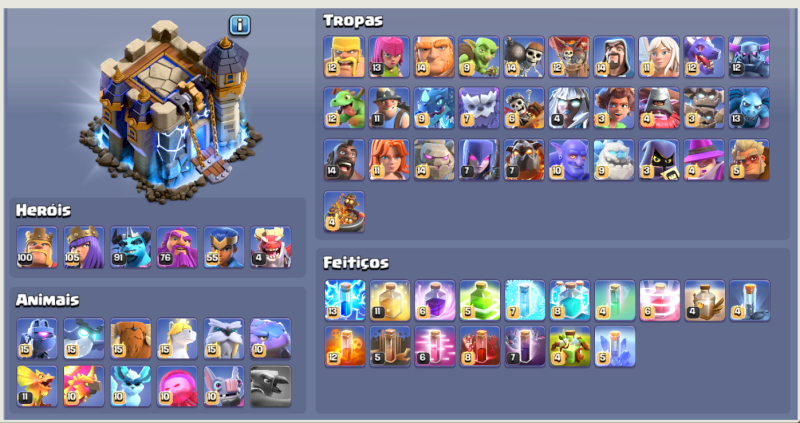The image size is (800, 423).
Task: Select the green Jump Spell icon
Action: [480, 300]
